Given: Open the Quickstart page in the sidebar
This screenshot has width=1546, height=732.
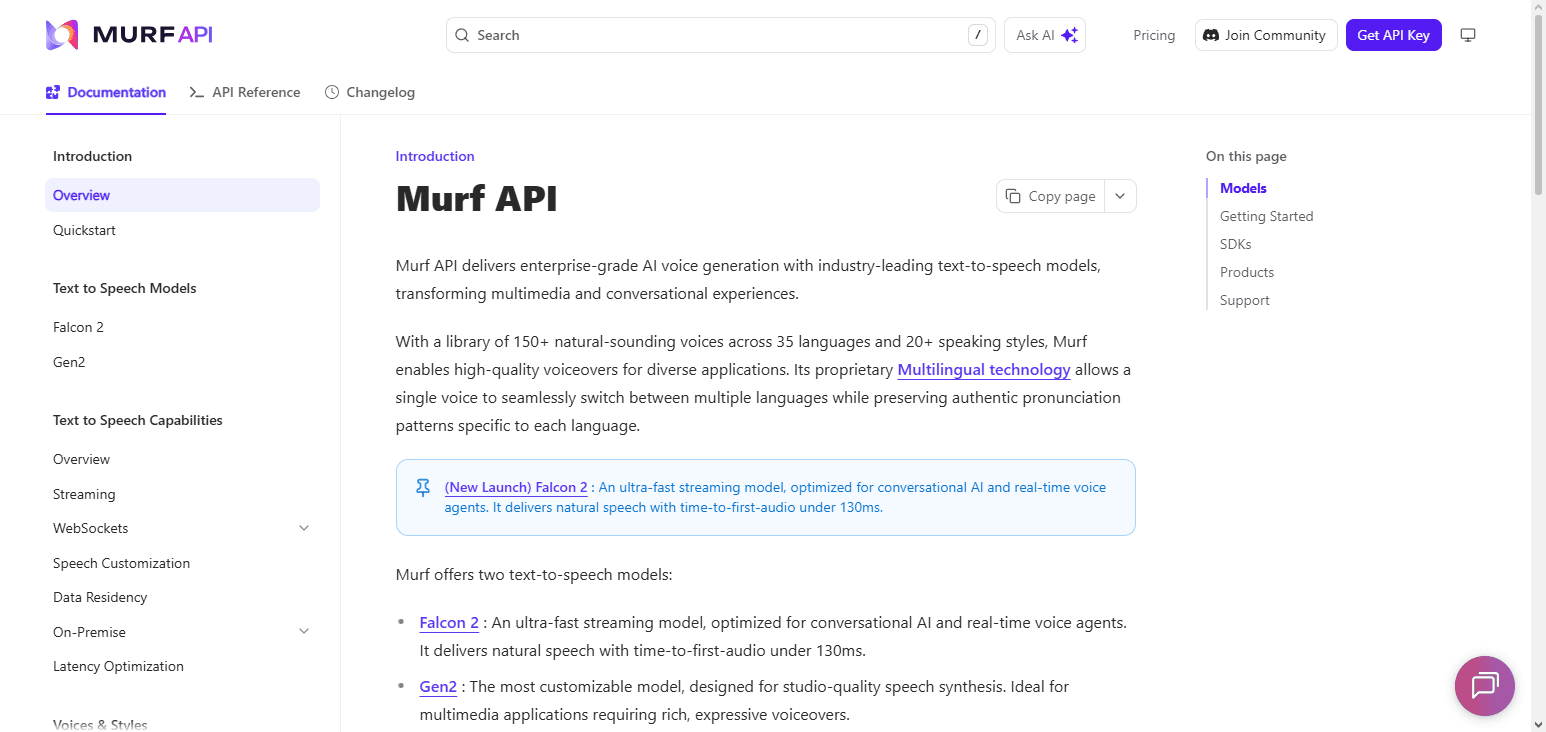Looking at the screenshot, I should pyautogui.click(x=84, y=230).
